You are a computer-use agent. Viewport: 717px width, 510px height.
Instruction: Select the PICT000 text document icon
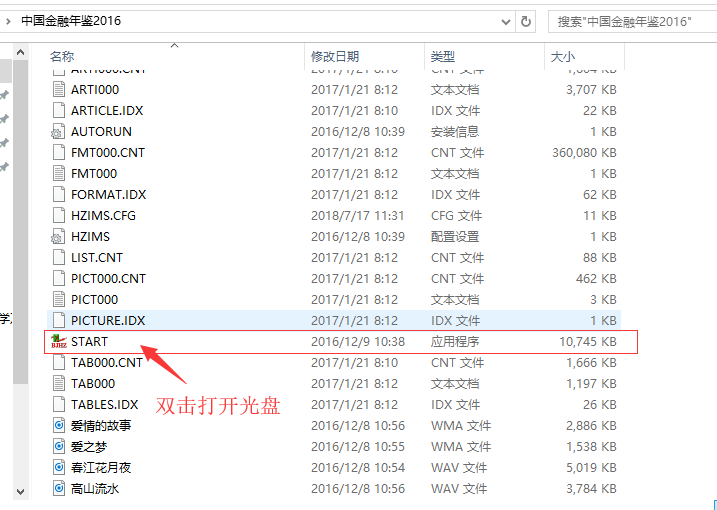point(59,300)
